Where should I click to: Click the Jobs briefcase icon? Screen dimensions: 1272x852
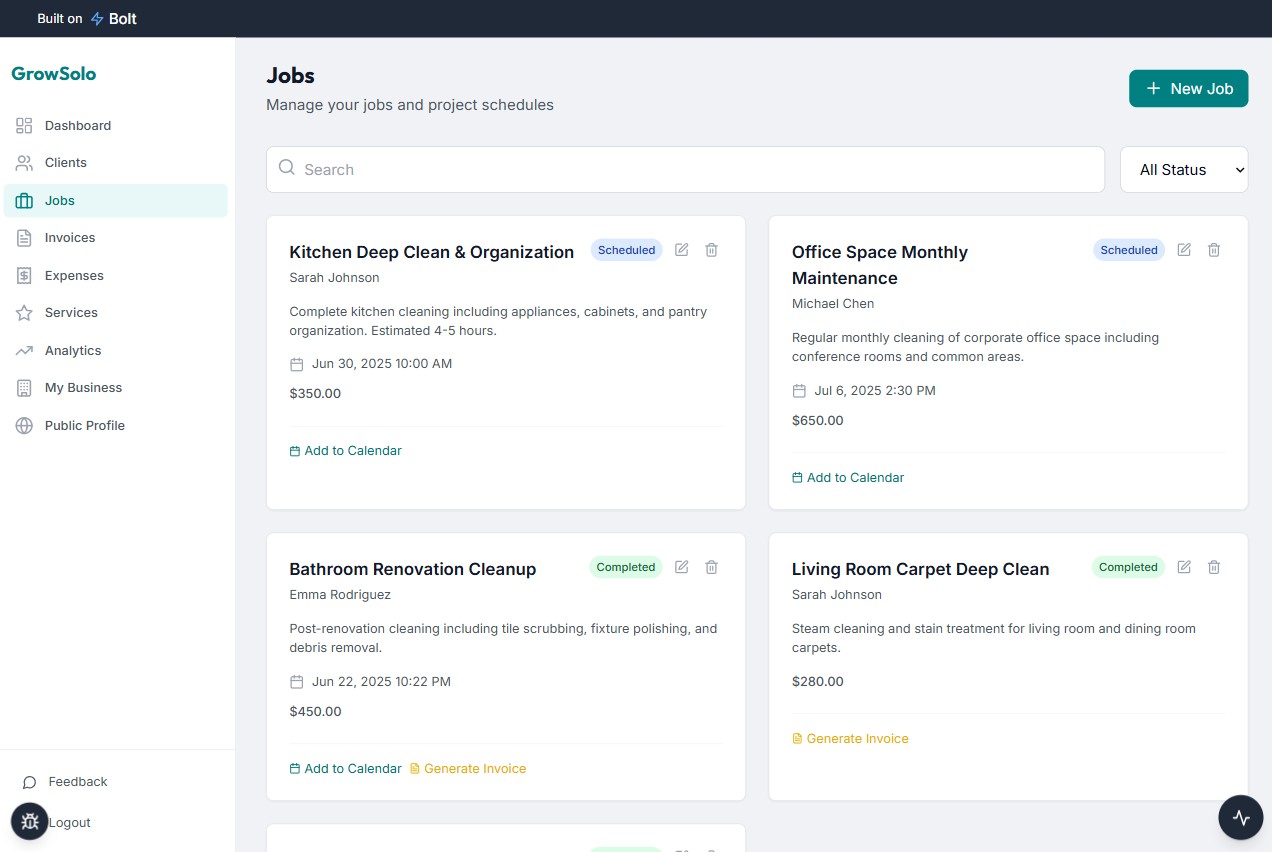coord(24,200)
